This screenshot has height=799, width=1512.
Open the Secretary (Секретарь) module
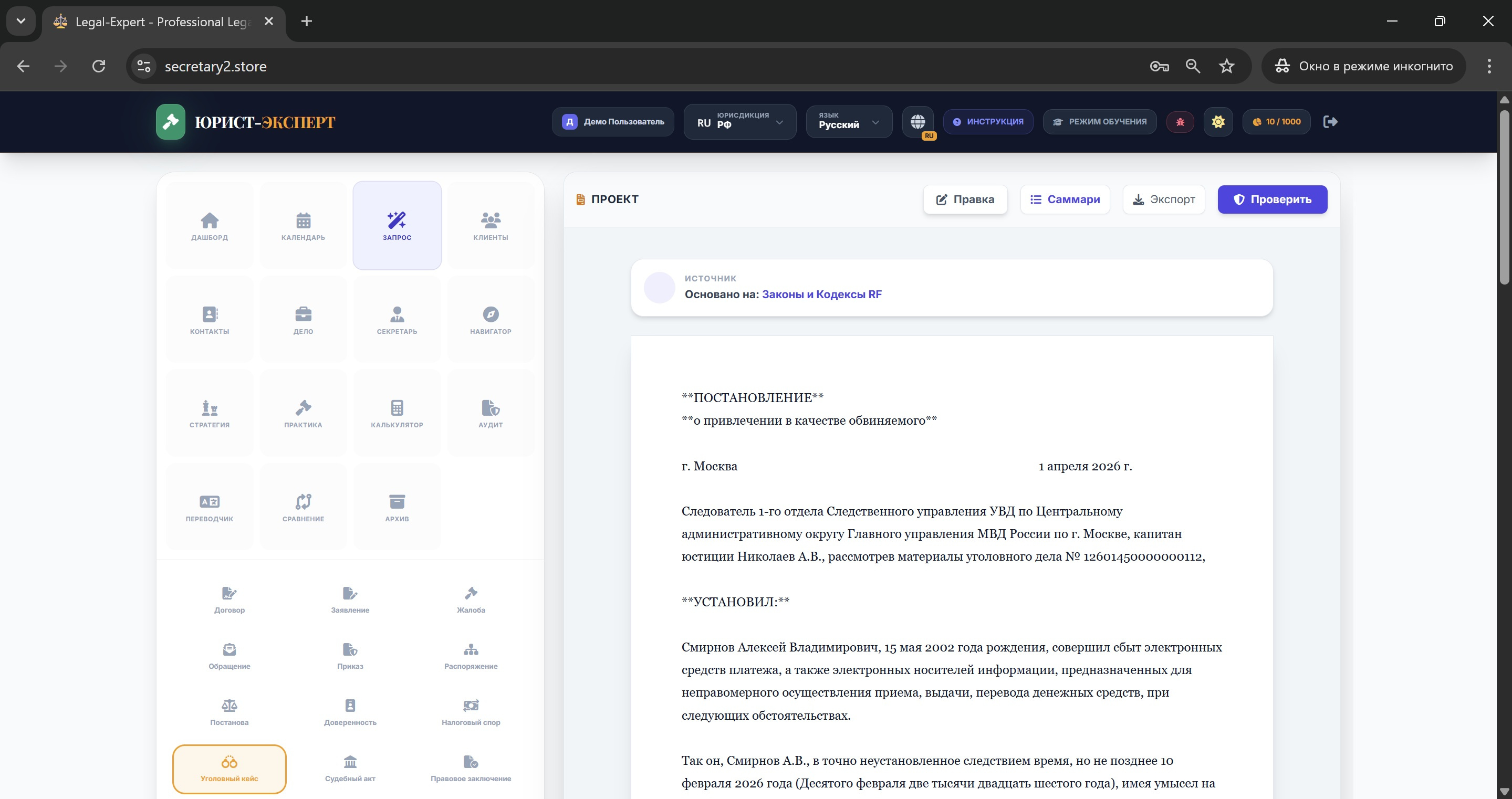(x=397, y=320)
